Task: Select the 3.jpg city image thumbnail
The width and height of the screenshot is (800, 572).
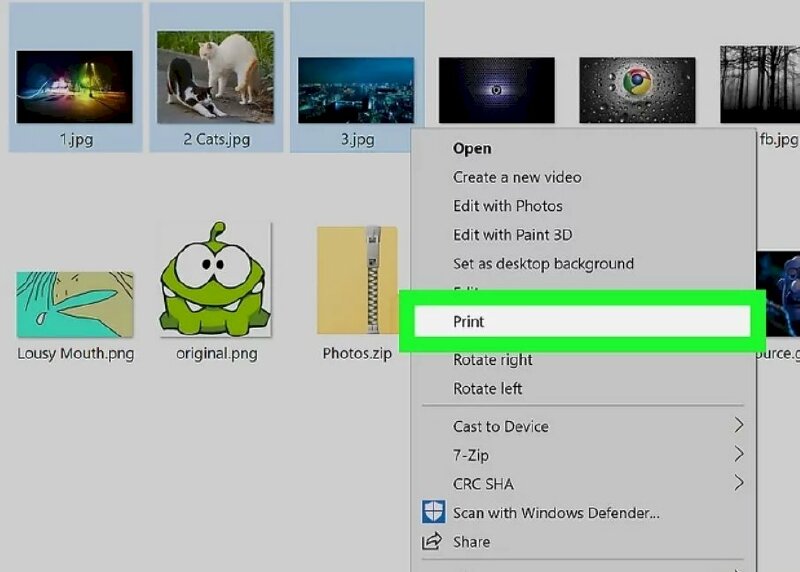Action: click(x=356, y=89)
